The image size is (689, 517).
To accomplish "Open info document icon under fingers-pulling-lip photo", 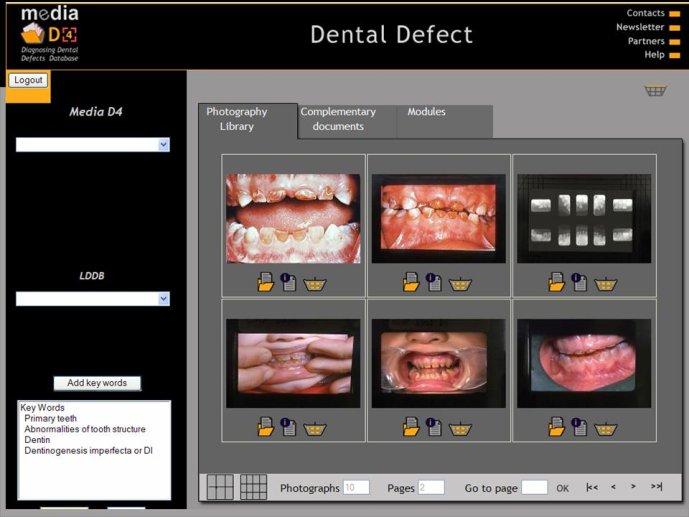I will pyautogui.click(x=288, y=427).
